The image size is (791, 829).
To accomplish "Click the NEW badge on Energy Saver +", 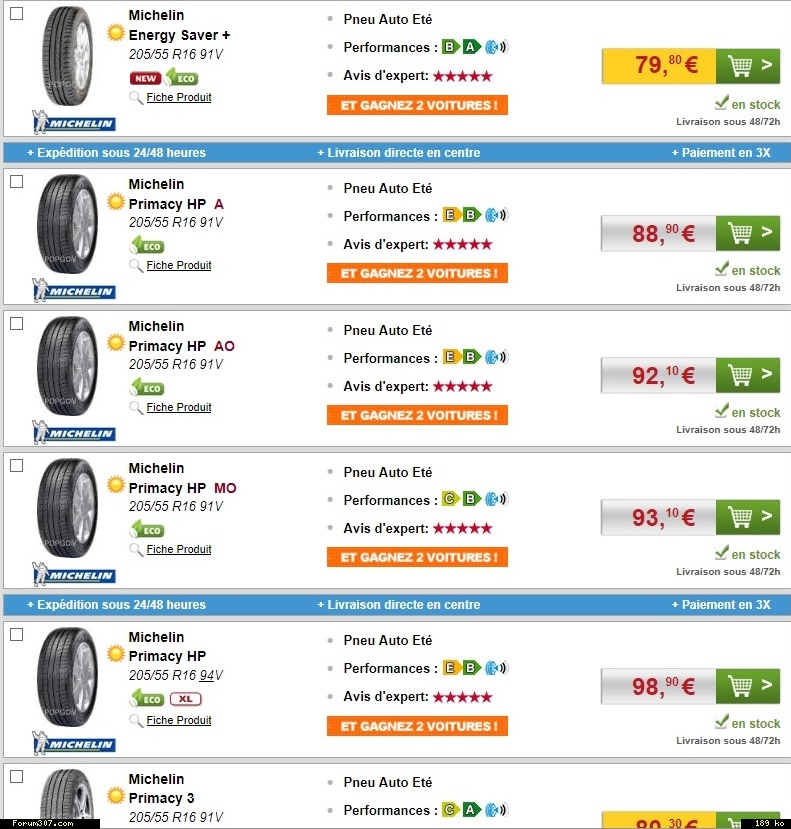I will [x=145, y=78].
